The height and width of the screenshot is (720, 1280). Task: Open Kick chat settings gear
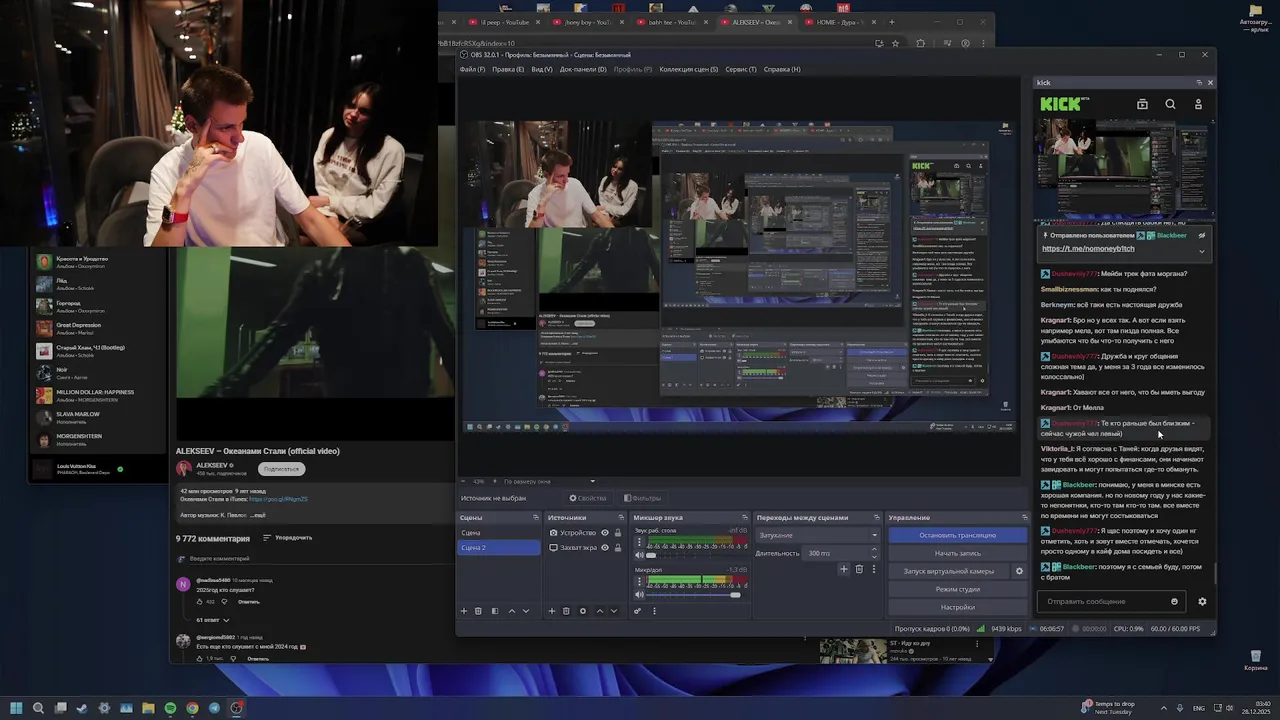click(x=1202, y=602)
